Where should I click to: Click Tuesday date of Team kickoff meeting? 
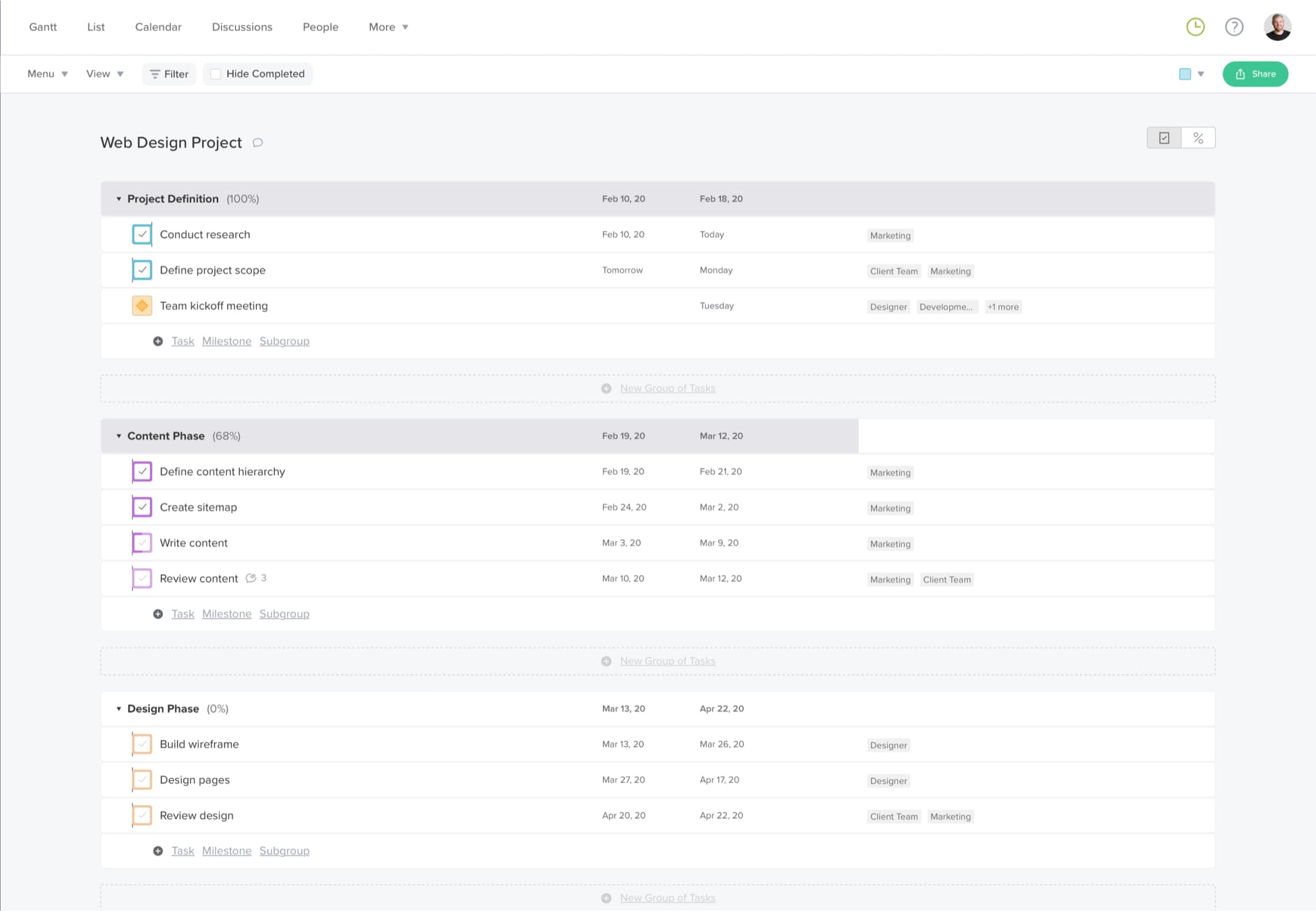716,306
